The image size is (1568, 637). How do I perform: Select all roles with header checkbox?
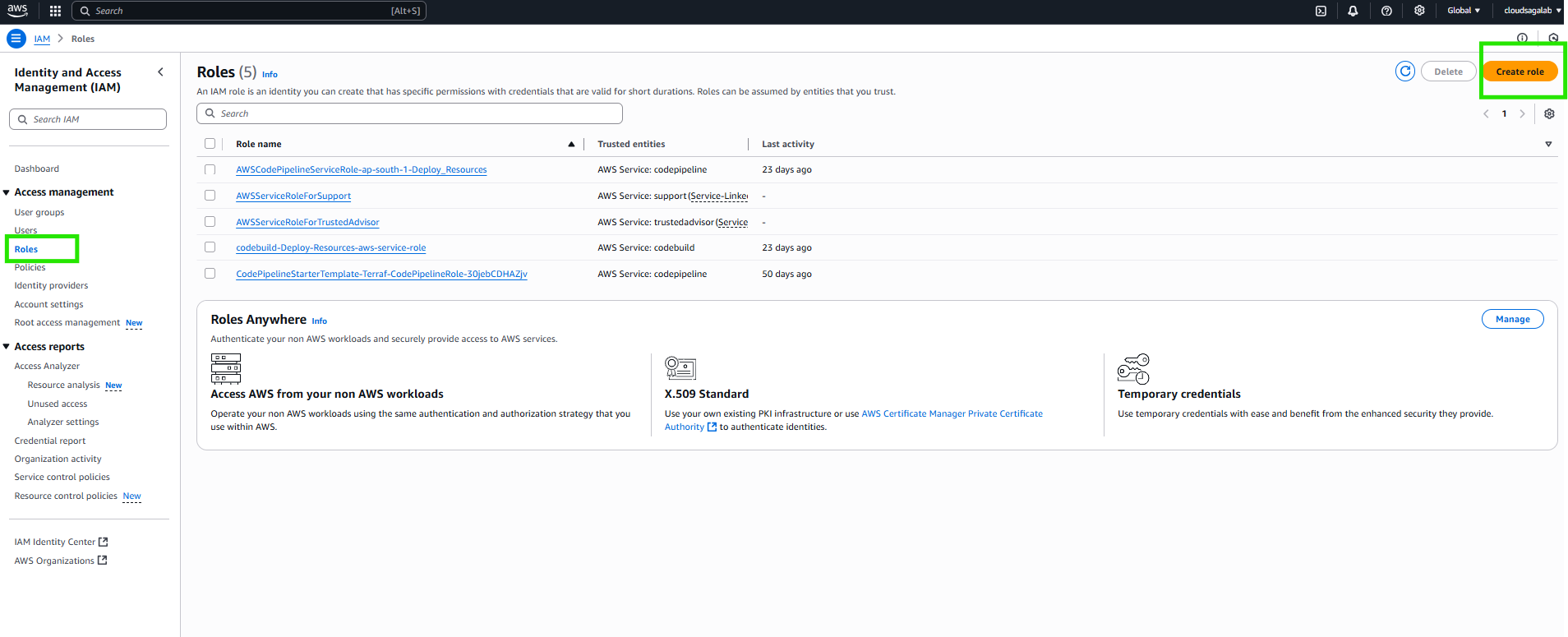pyautogui.click(x=210, y=144)
